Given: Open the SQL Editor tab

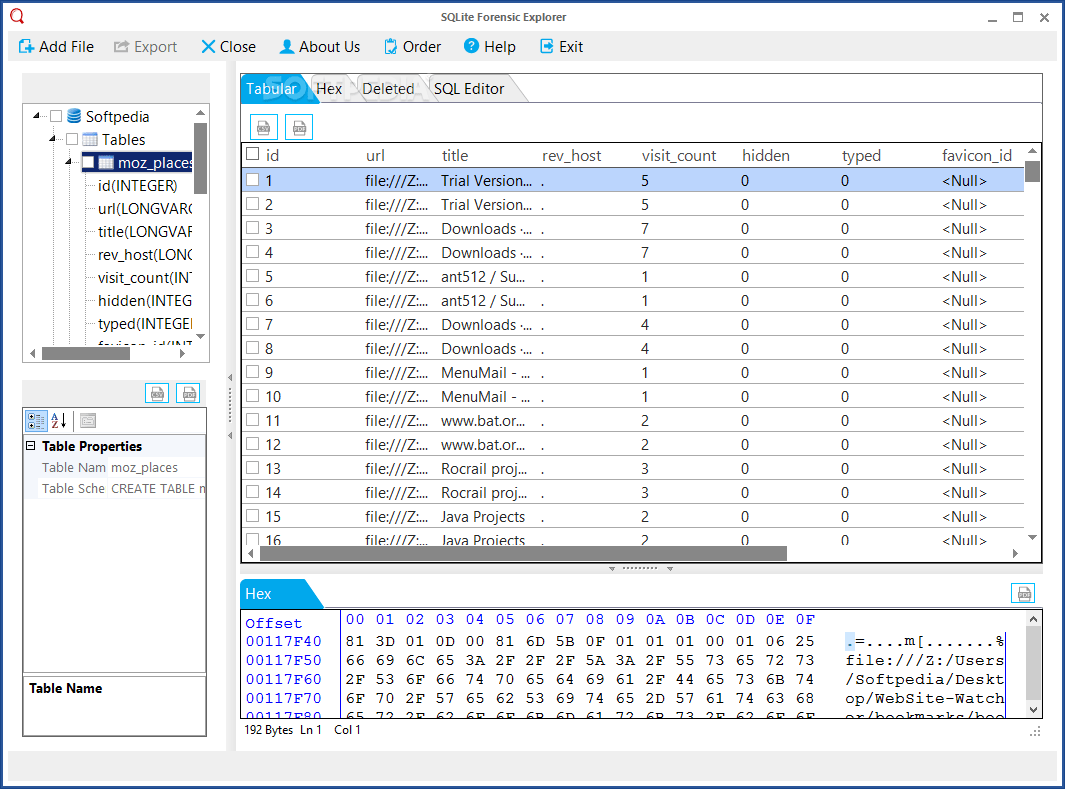Looking at the screenshot, I should pos(471,88).
